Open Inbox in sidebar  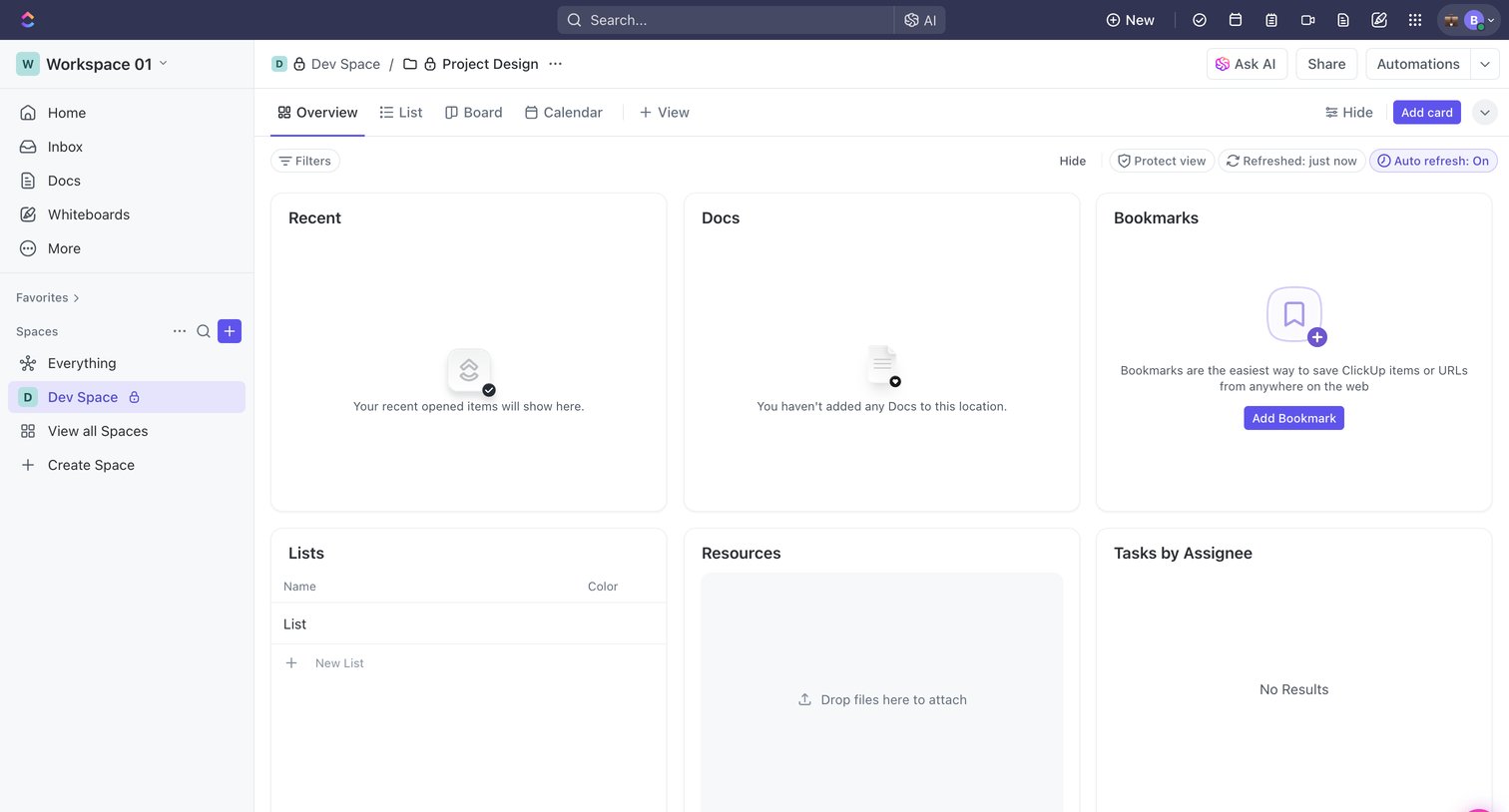click(x=127, y=147)
